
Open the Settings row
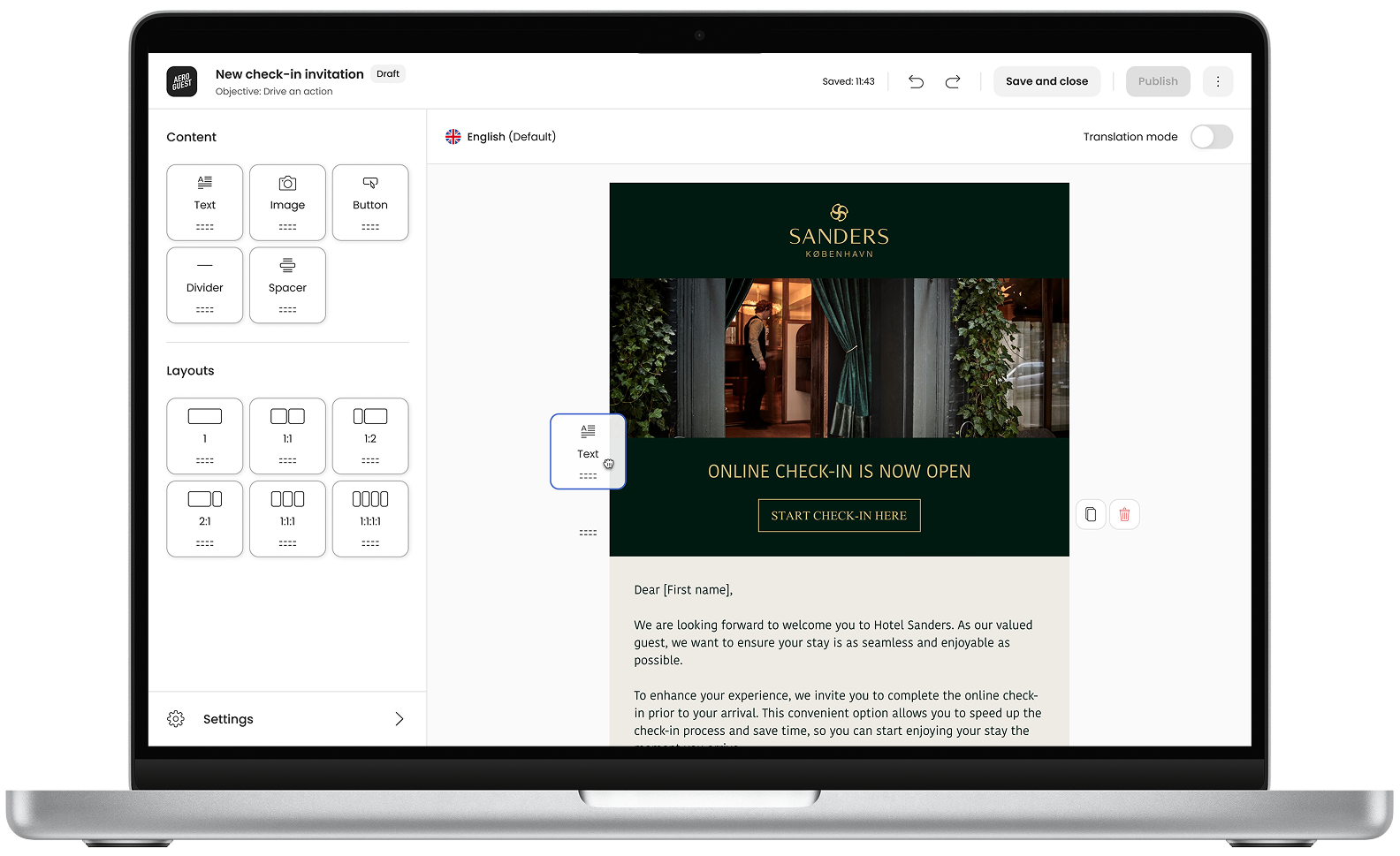click(287, 719)
